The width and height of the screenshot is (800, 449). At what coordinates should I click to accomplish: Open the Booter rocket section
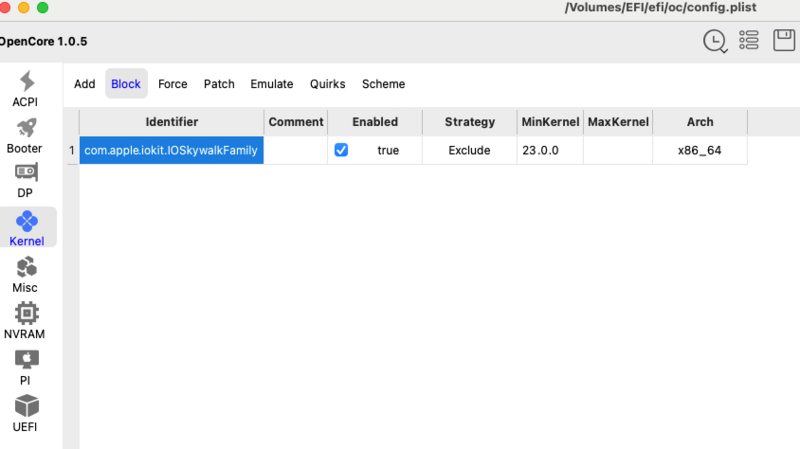(26, 134)
